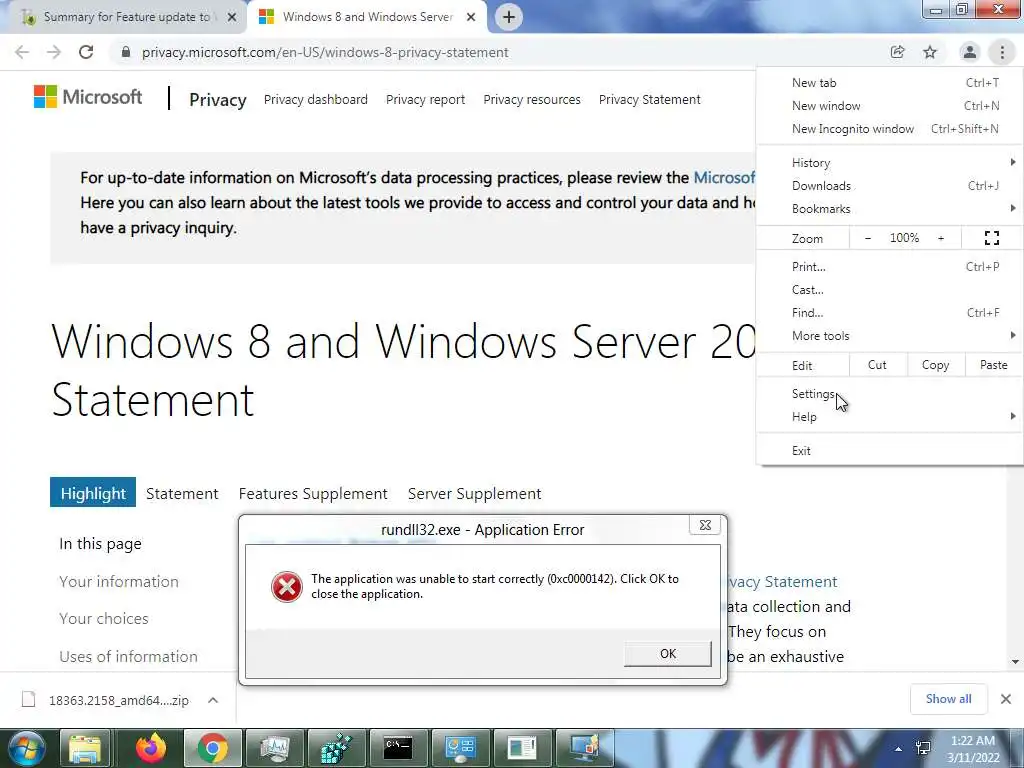Viewport: 1024px width, 768px height.
Task: Select New window from Chrome menu
Action: coord(889,106)
